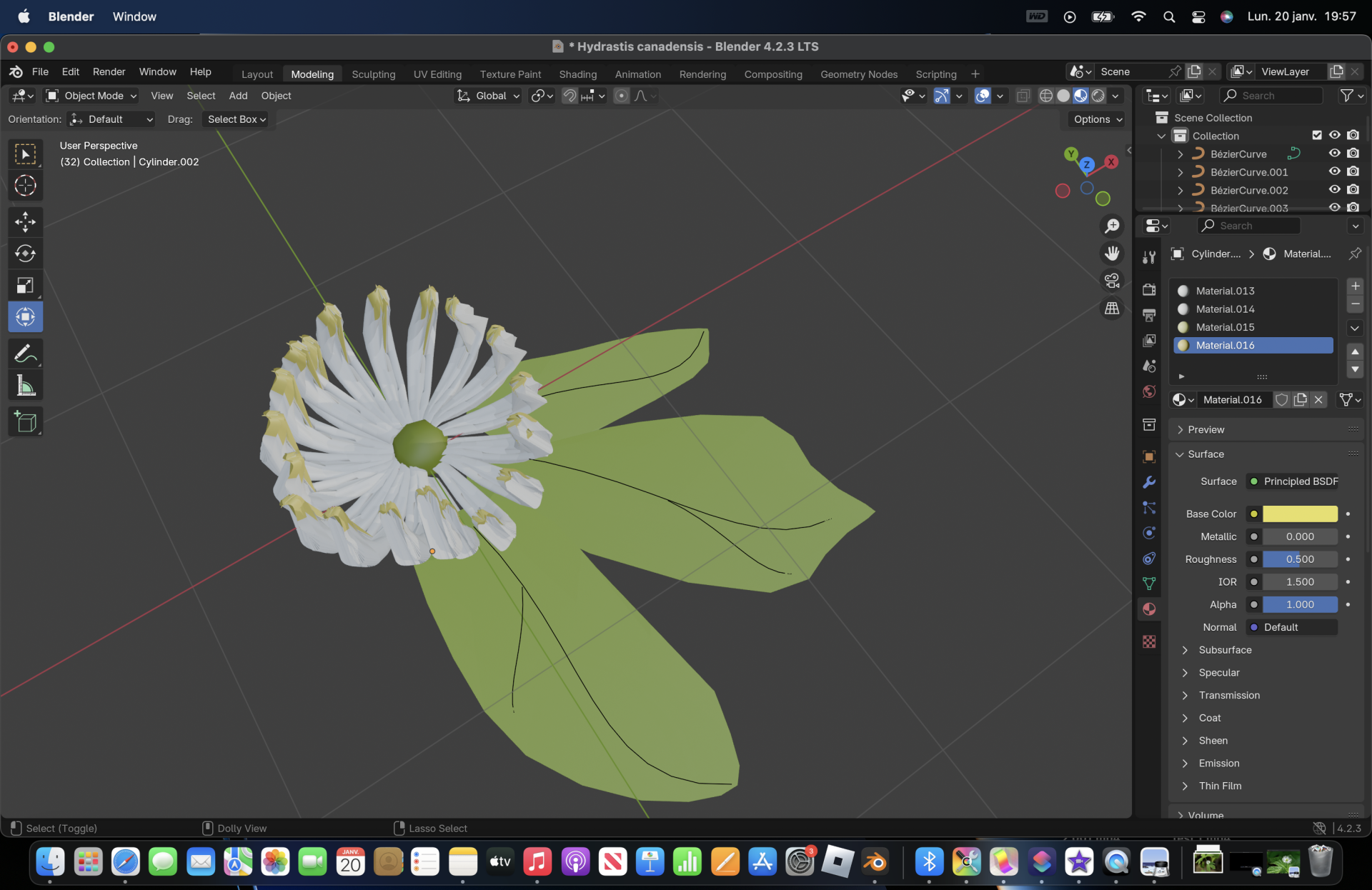Open the View Layer properties tab

click(x=1149, y=341)
